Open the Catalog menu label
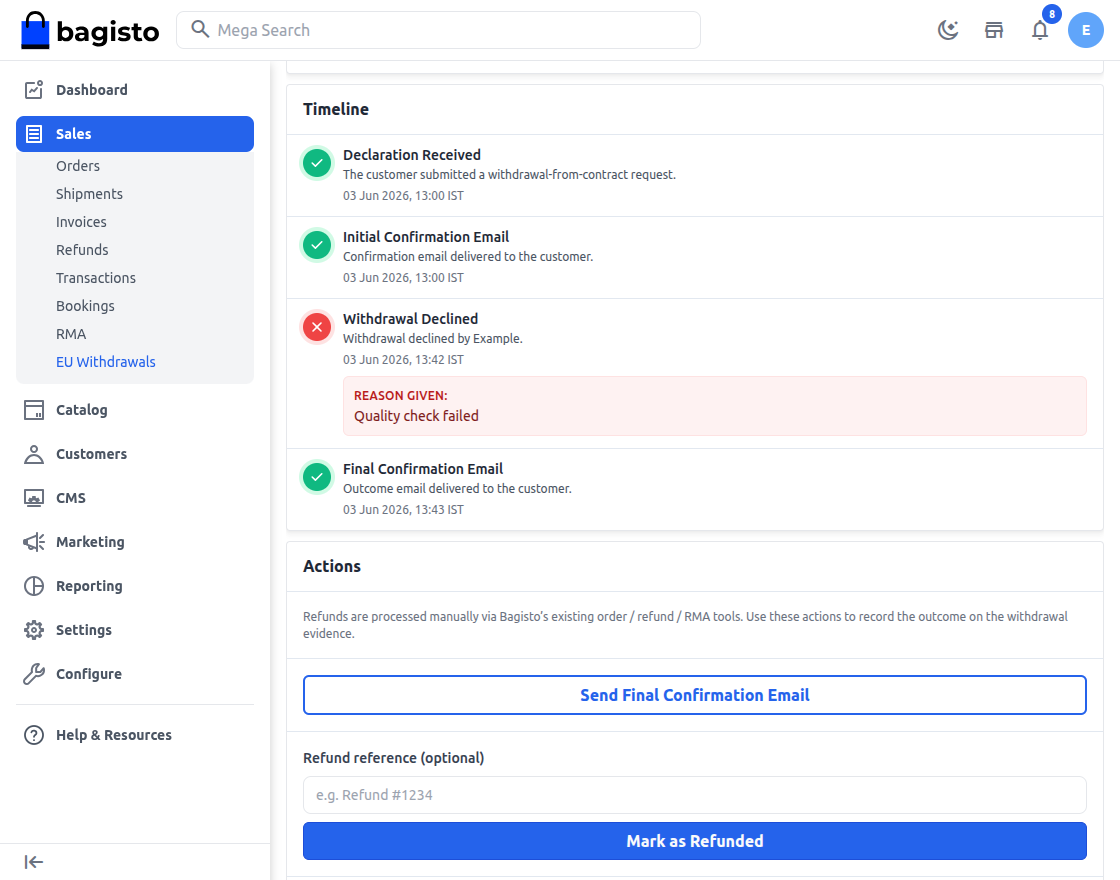The width and height of the screenshot is (1120, 880). pyautogui.click(x=81, y=409)
